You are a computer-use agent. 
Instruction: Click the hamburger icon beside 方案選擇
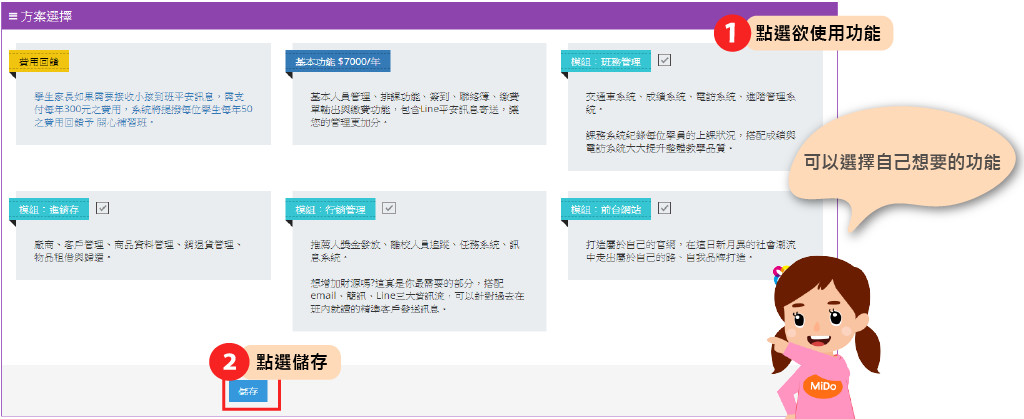point(12,17)
